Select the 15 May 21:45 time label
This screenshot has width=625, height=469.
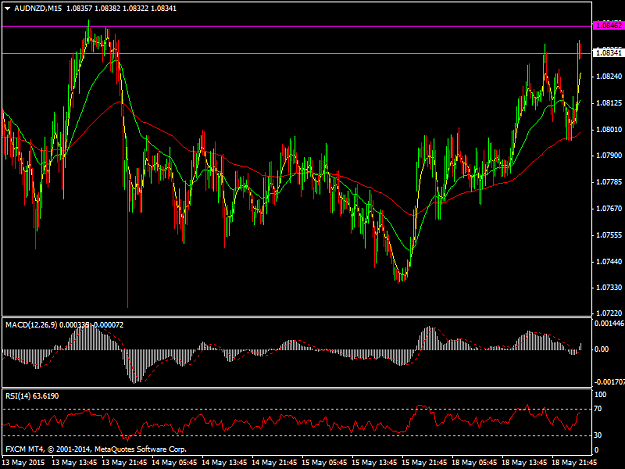[424, 463]
